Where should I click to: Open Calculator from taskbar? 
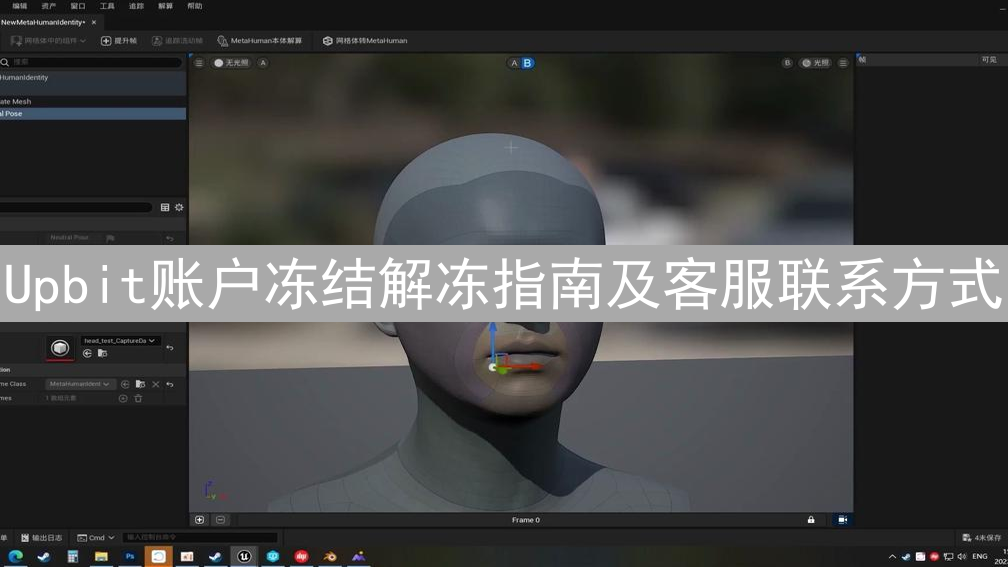(x=73, y=556)
